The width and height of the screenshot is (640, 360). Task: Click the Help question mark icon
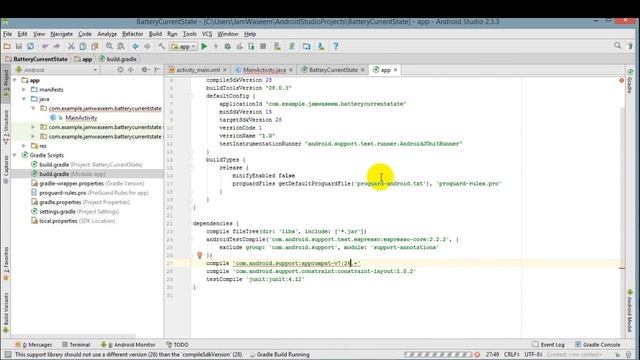coord(336,47)
